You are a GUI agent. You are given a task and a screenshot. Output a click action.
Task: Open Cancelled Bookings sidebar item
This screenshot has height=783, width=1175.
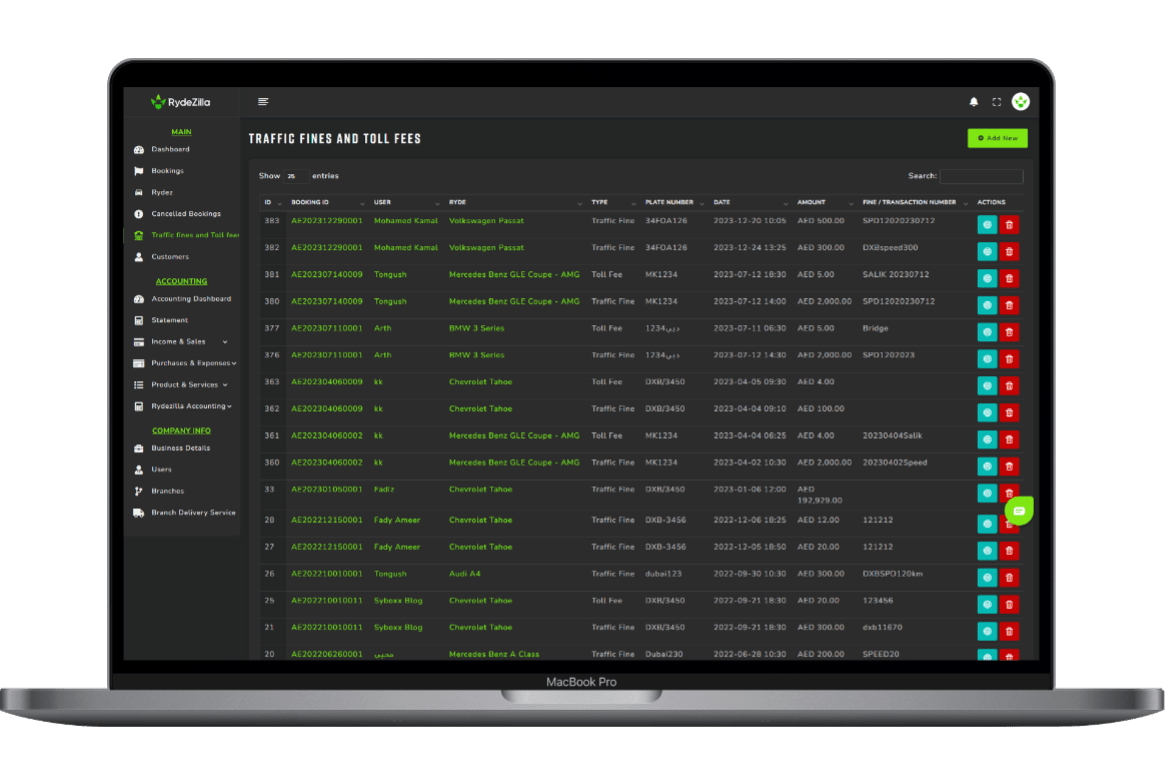185,214
